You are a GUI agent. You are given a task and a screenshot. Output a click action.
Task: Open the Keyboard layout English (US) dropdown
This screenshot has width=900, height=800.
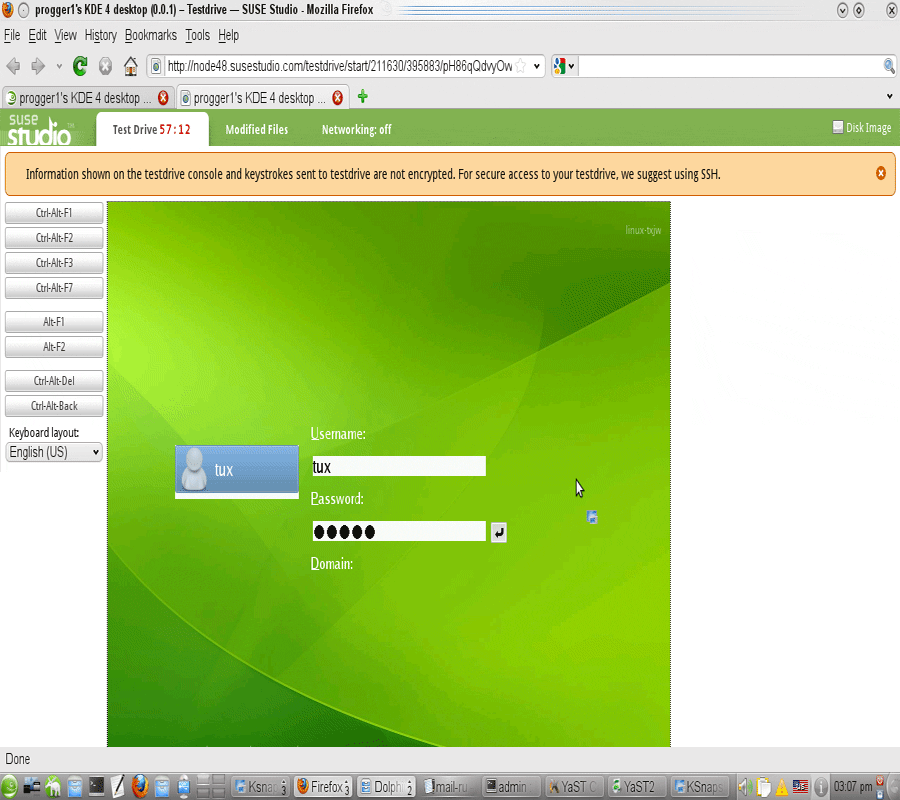pyautogui.click(x=55, y=452)
